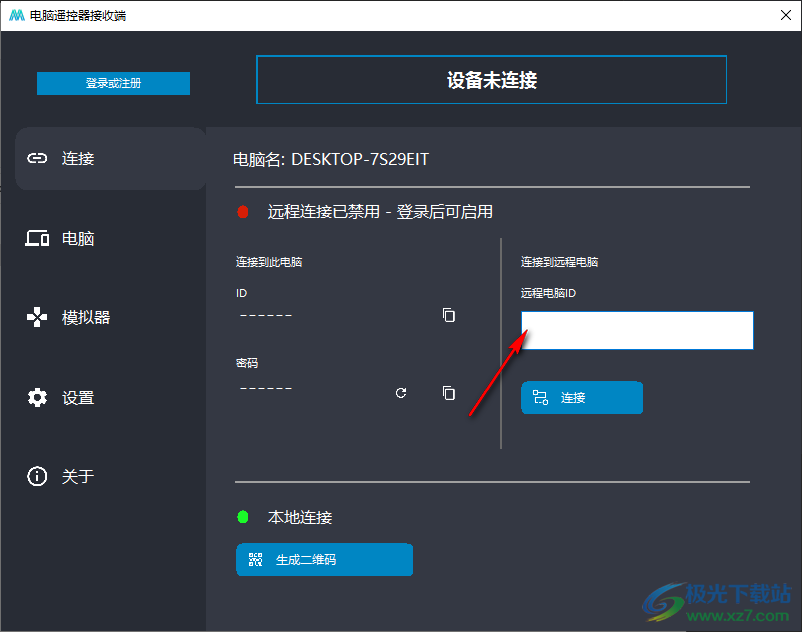
Task: Click inside the 远程电脑ID input field
Action: pyautogui.click(x=637, y=330)
